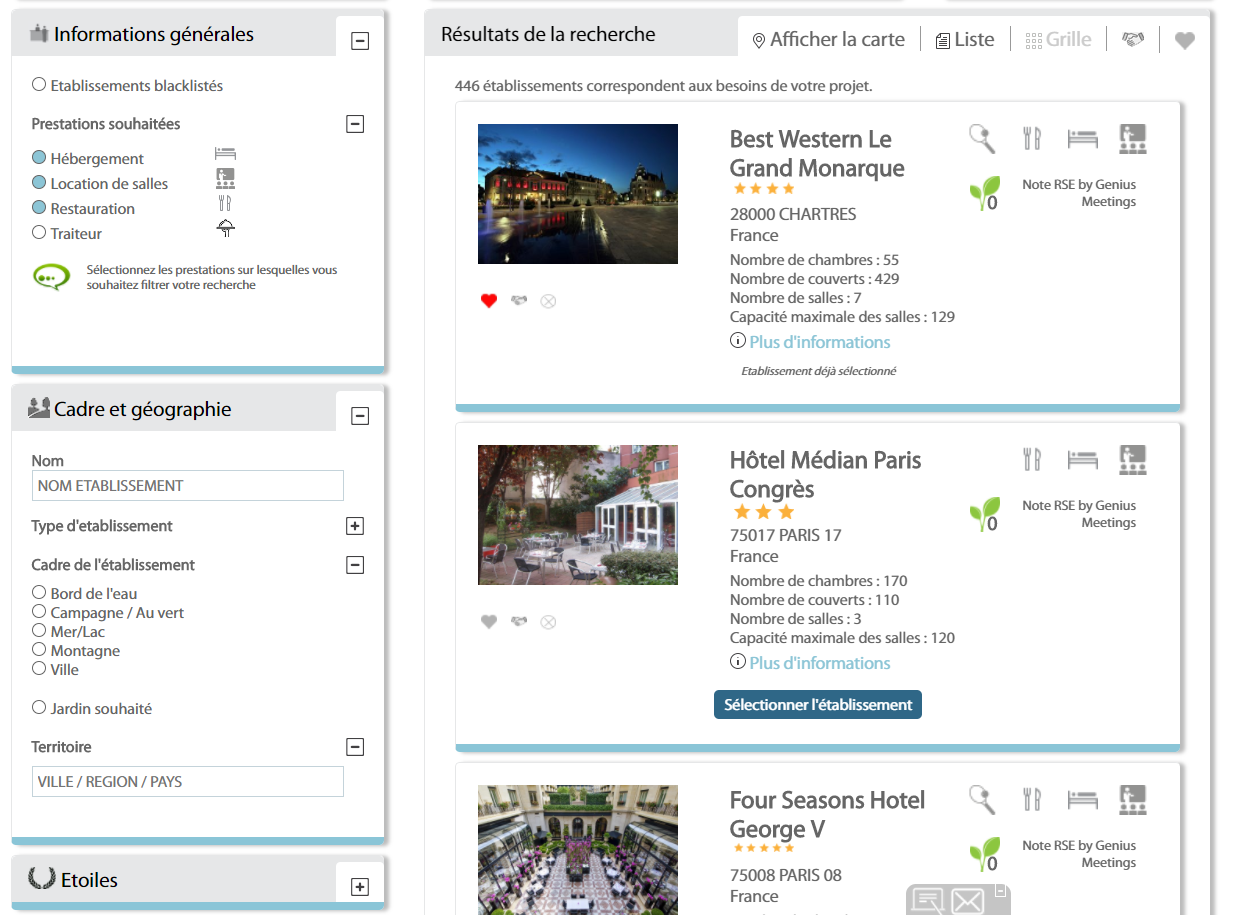
Task: Open Plus d'informations for Hôtel Médian Paris Congrès
Action: coord(820,663)
